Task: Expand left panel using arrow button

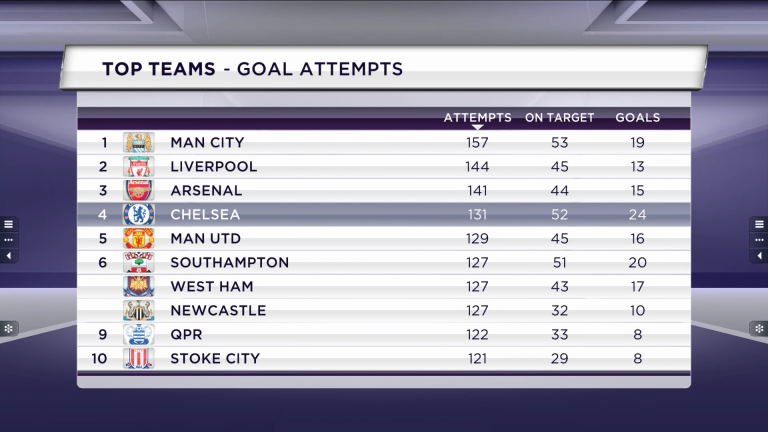Action: point(8,256)
